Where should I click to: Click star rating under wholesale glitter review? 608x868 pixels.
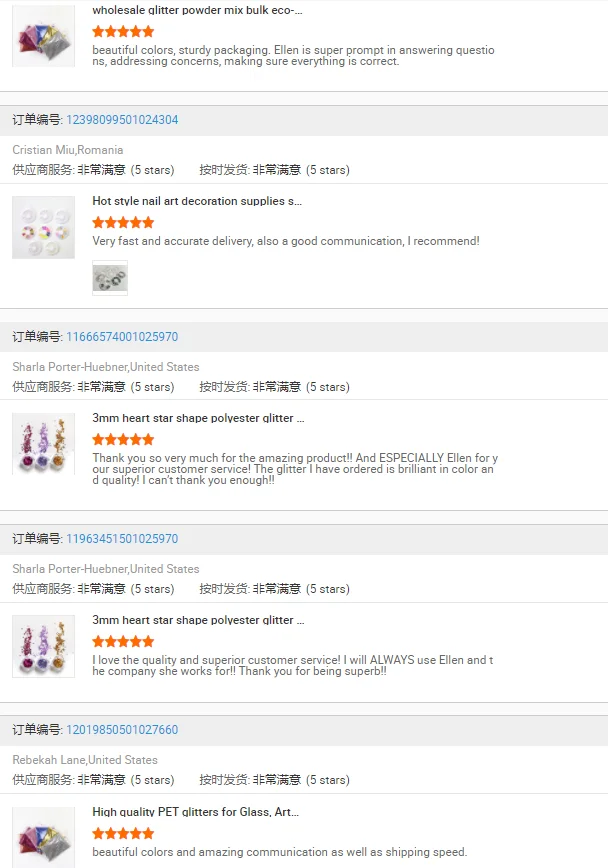pyautogui.click(x=123, y=32)
